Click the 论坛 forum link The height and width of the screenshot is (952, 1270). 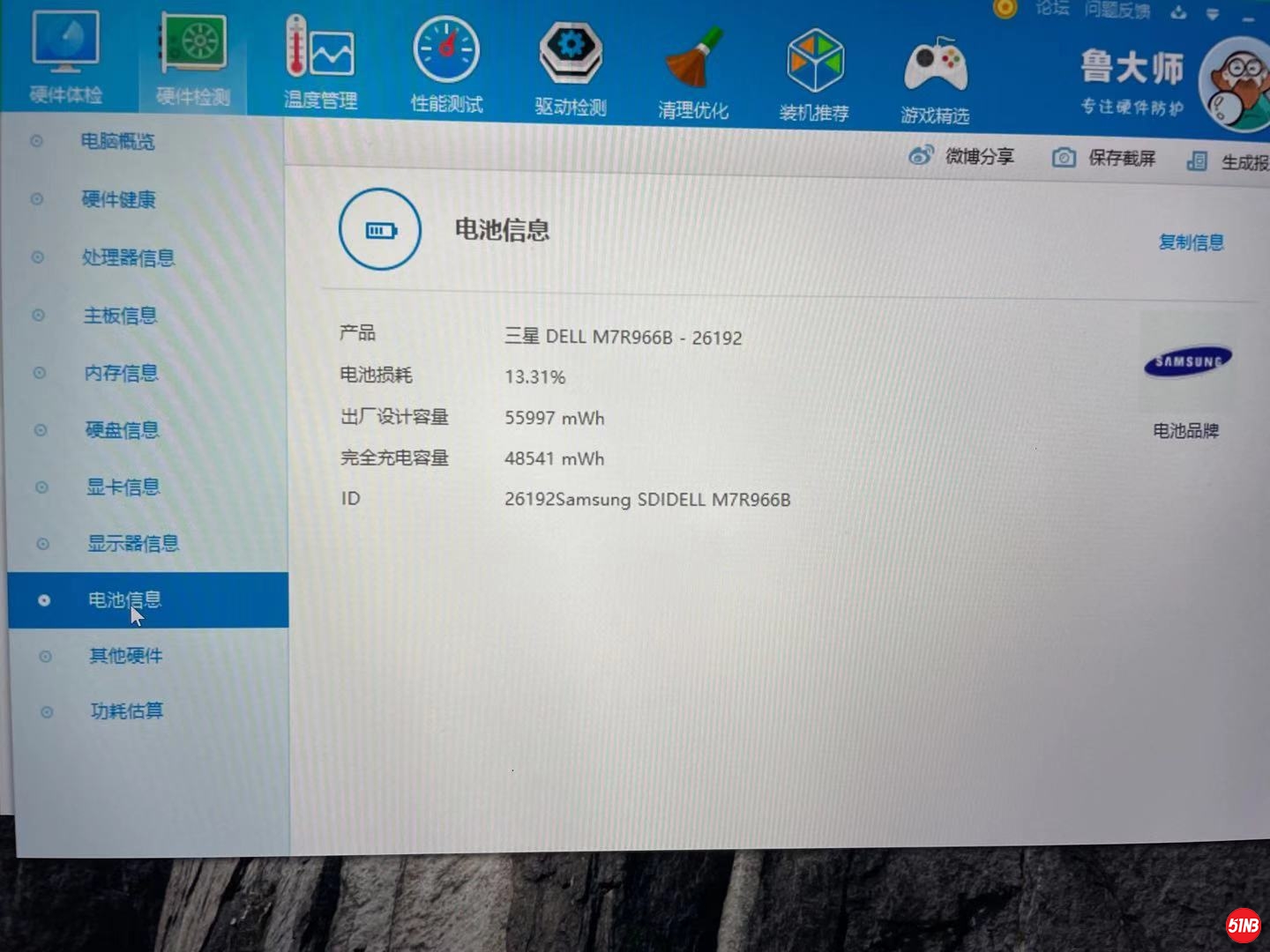(x=1052, y=8)
